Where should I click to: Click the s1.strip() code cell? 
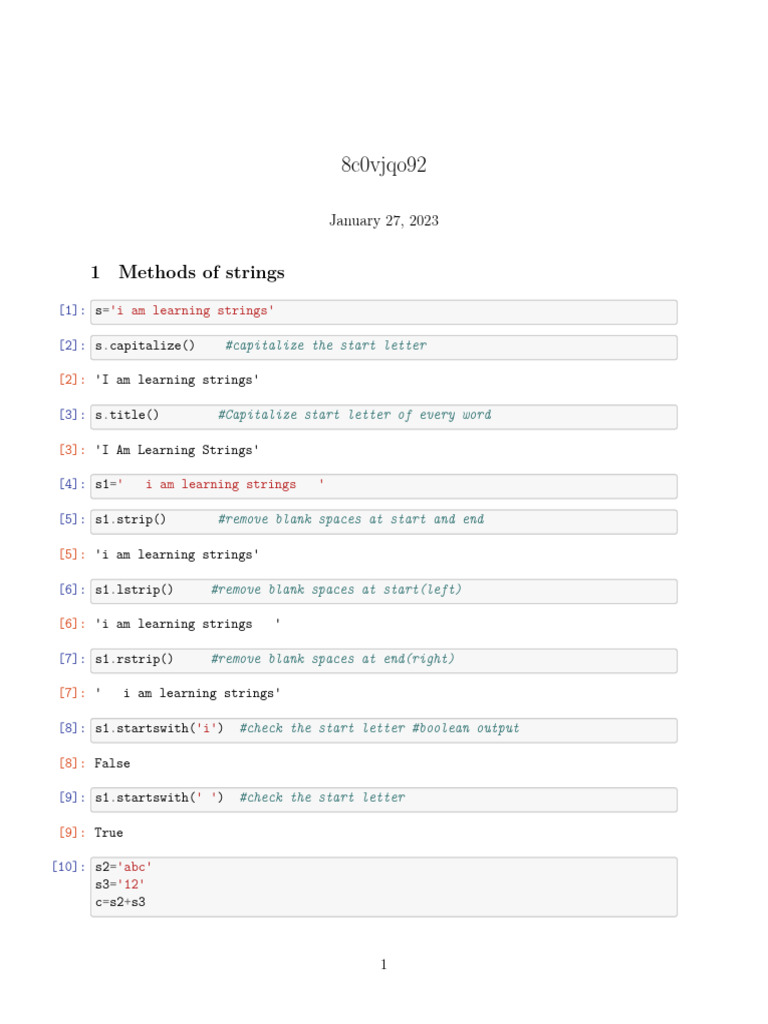point(383,522)
